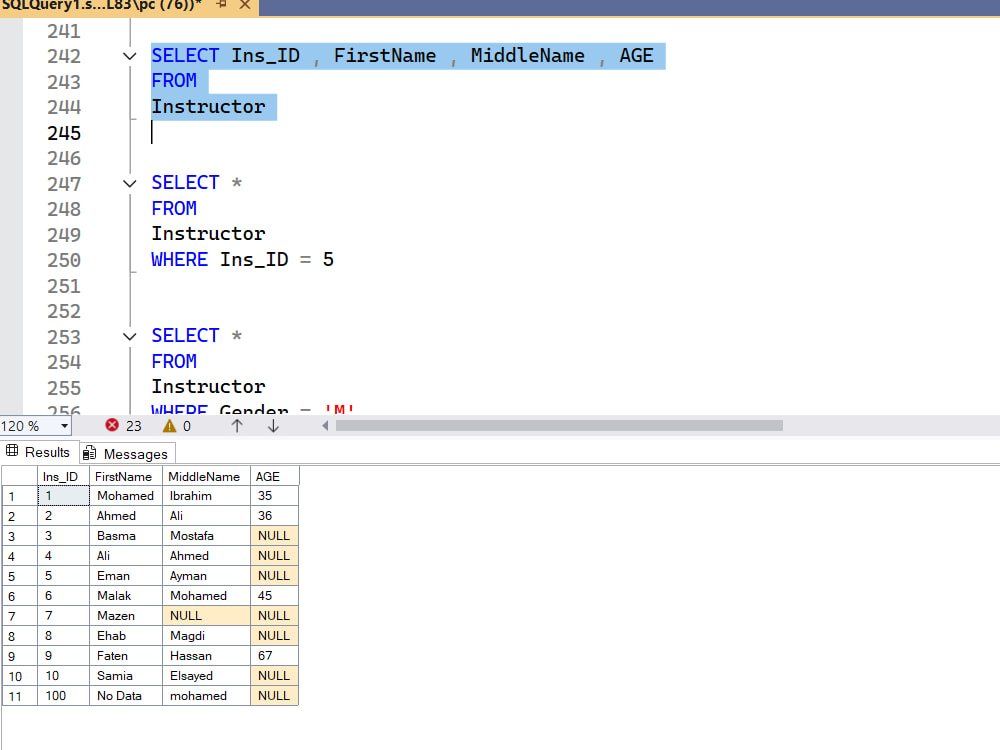The height and width of the screenshot is (750, 1000).
Task: Select the Elsayed cell
Action: click(x=206, y=675)
